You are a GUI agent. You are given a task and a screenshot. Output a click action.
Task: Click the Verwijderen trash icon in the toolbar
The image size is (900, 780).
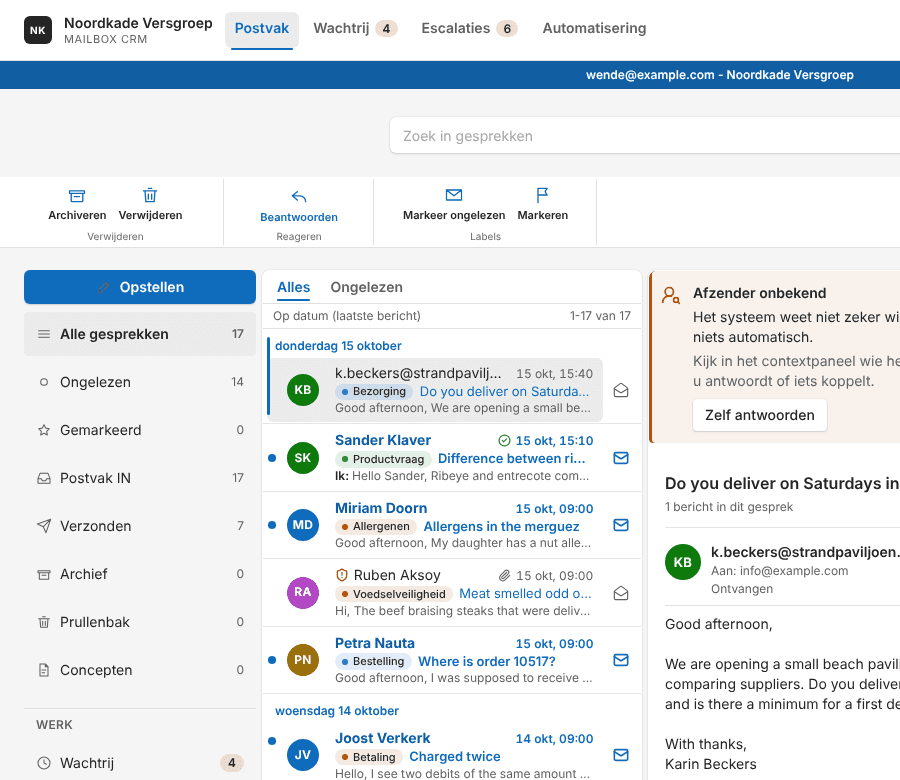click(x=150, y=195)
